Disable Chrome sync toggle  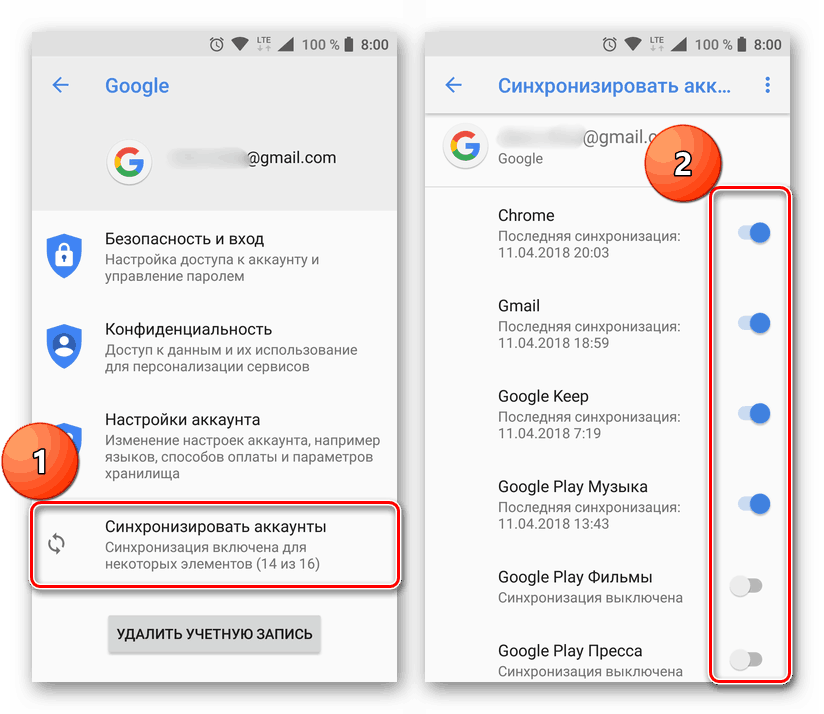[754, 233]
